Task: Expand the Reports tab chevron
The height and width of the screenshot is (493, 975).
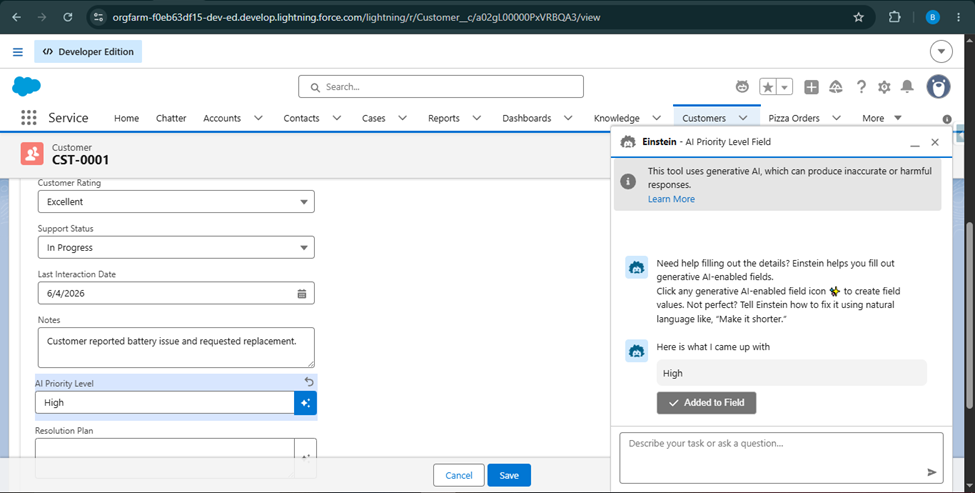Action: (x=476, y=118)
